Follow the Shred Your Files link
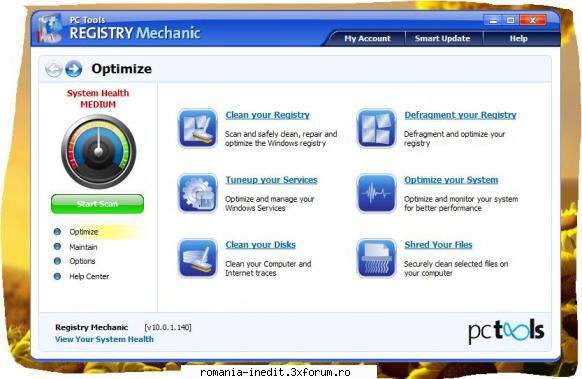Screen dimensions: 582x379 (x=438, y=245)
